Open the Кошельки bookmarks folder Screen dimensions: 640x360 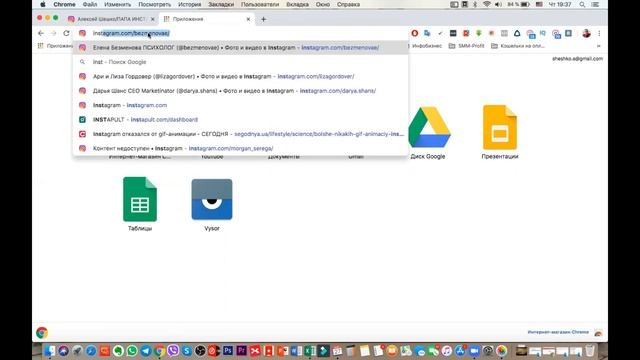click(x=518, y=46)
